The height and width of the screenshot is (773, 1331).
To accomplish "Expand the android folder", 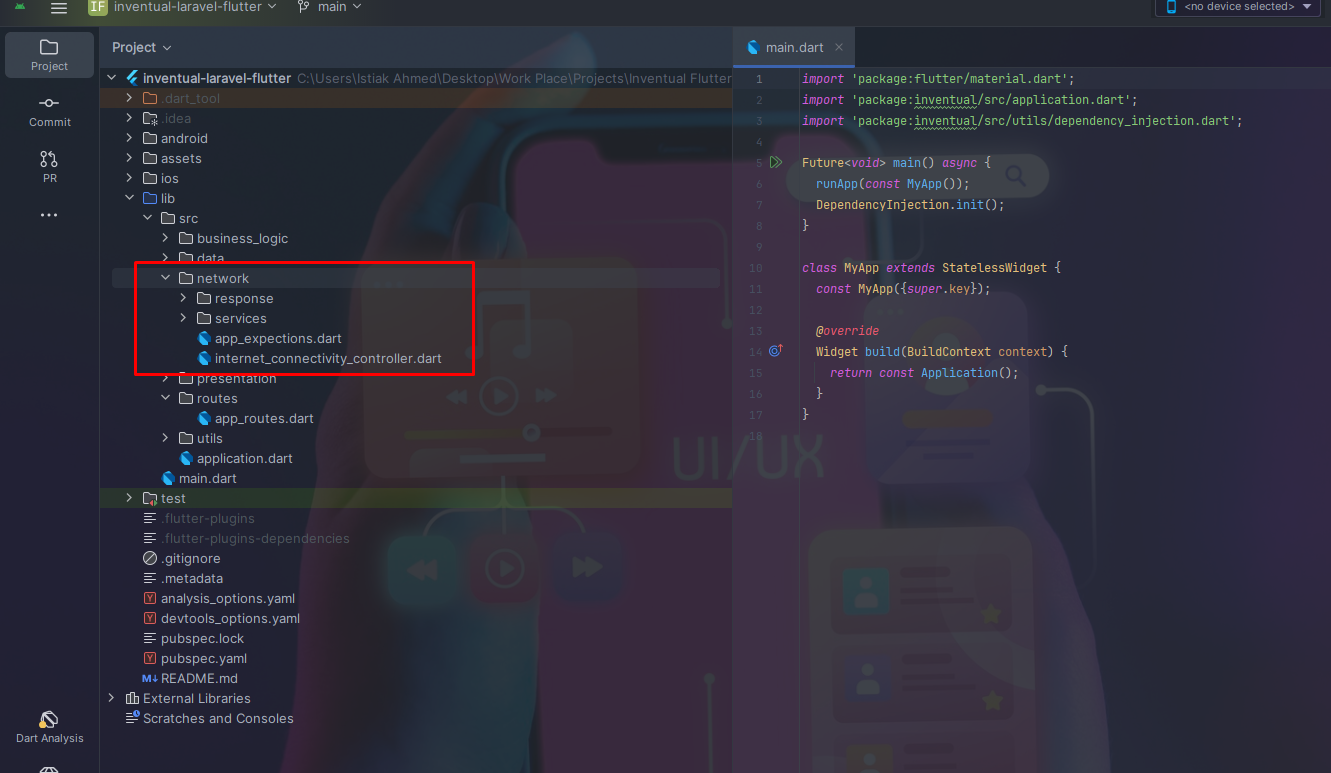I will coord(129,138).
